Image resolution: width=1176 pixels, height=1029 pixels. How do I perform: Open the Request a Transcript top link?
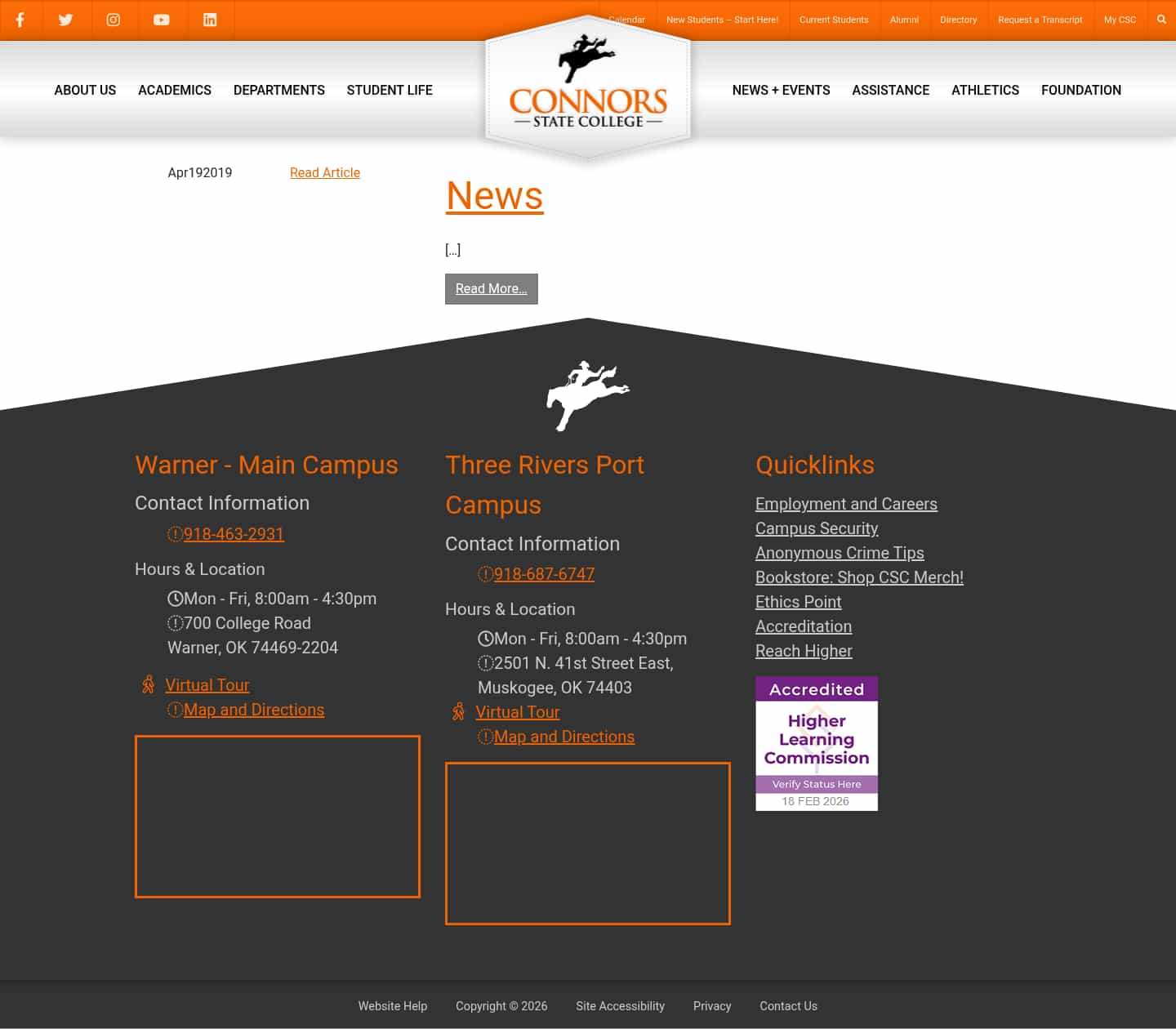1040,20
